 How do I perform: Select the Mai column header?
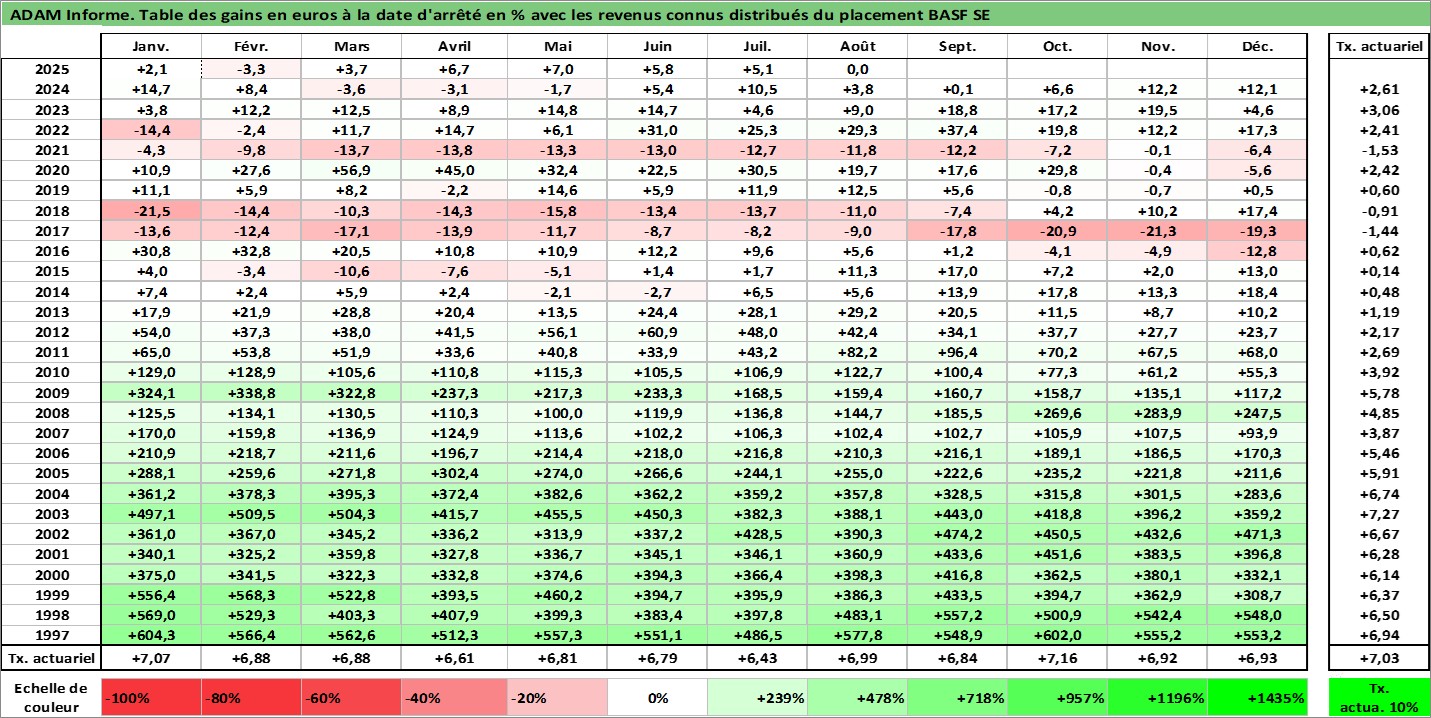(556, 47)
